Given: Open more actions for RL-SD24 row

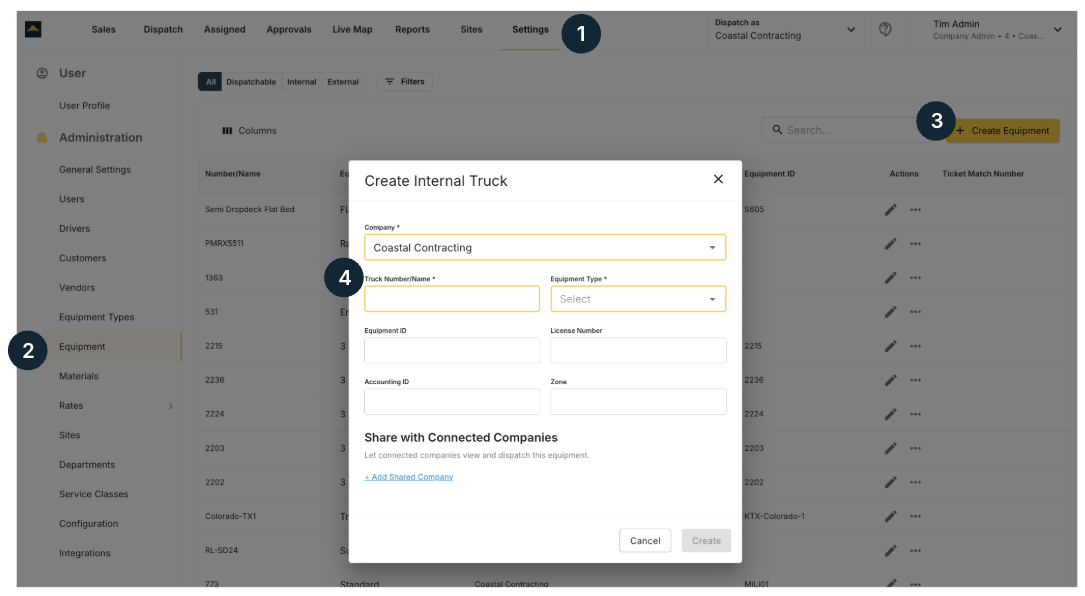Looking at the screenshot, I should [915, 551].
